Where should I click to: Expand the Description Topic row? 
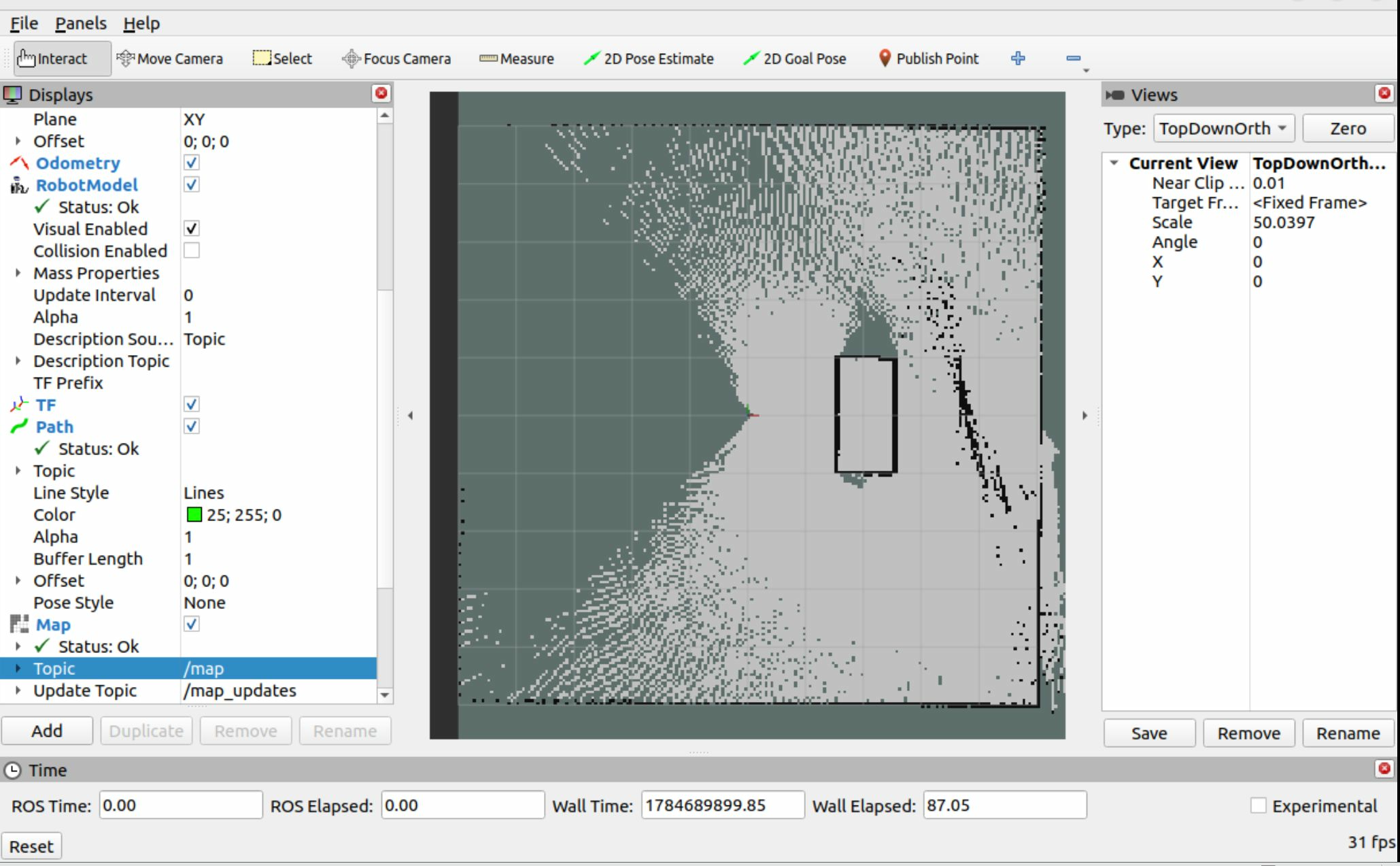click(18, 361)
